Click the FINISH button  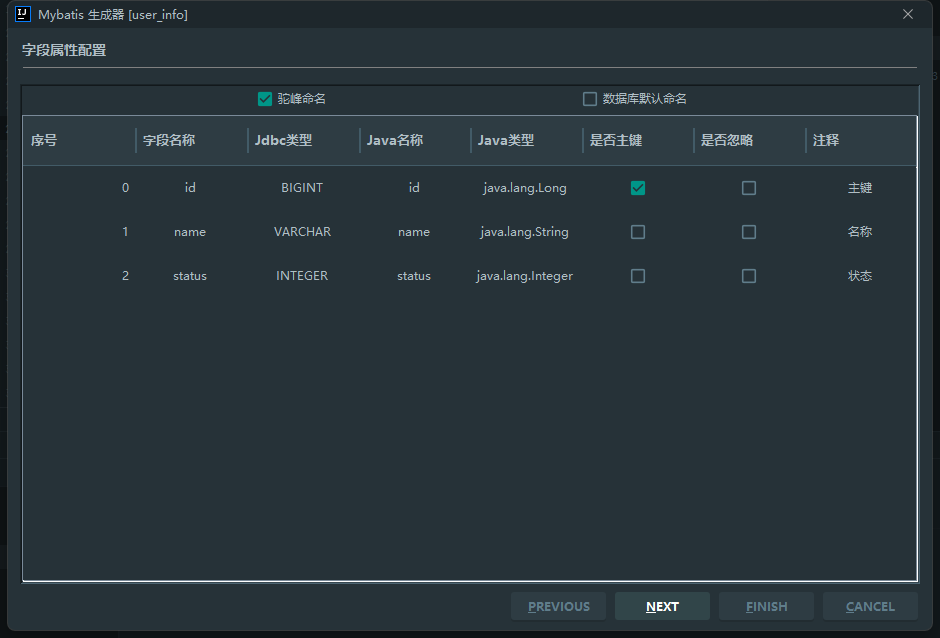tap(766, 606)
